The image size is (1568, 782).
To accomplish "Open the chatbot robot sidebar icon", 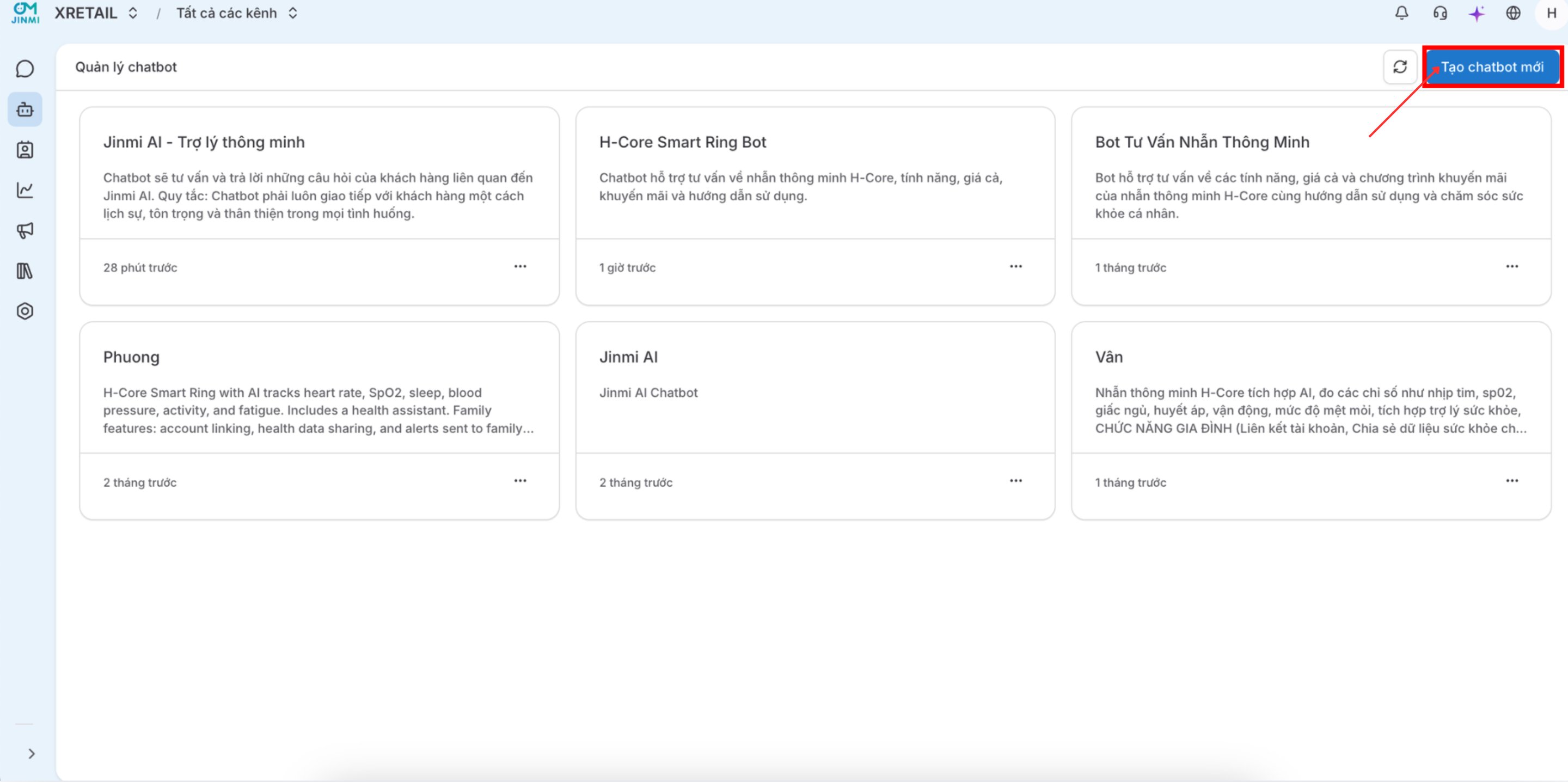I will pyautogui.click(x=24, y=109).
